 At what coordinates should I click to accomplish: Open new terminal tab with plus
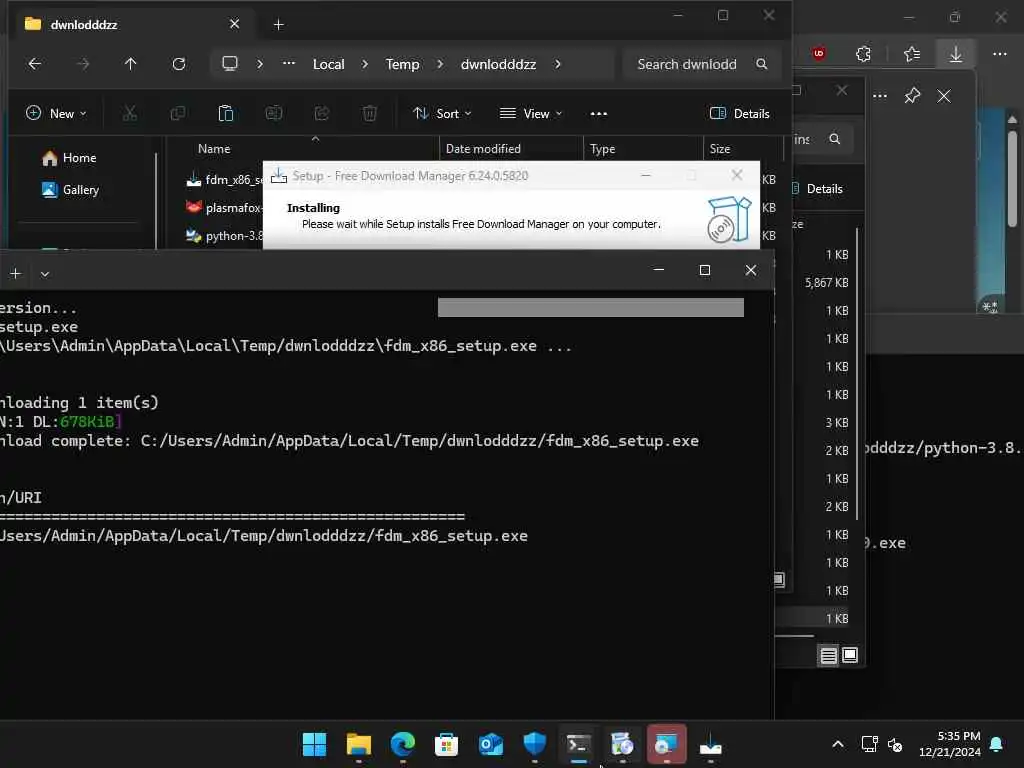tap(16, 274)
